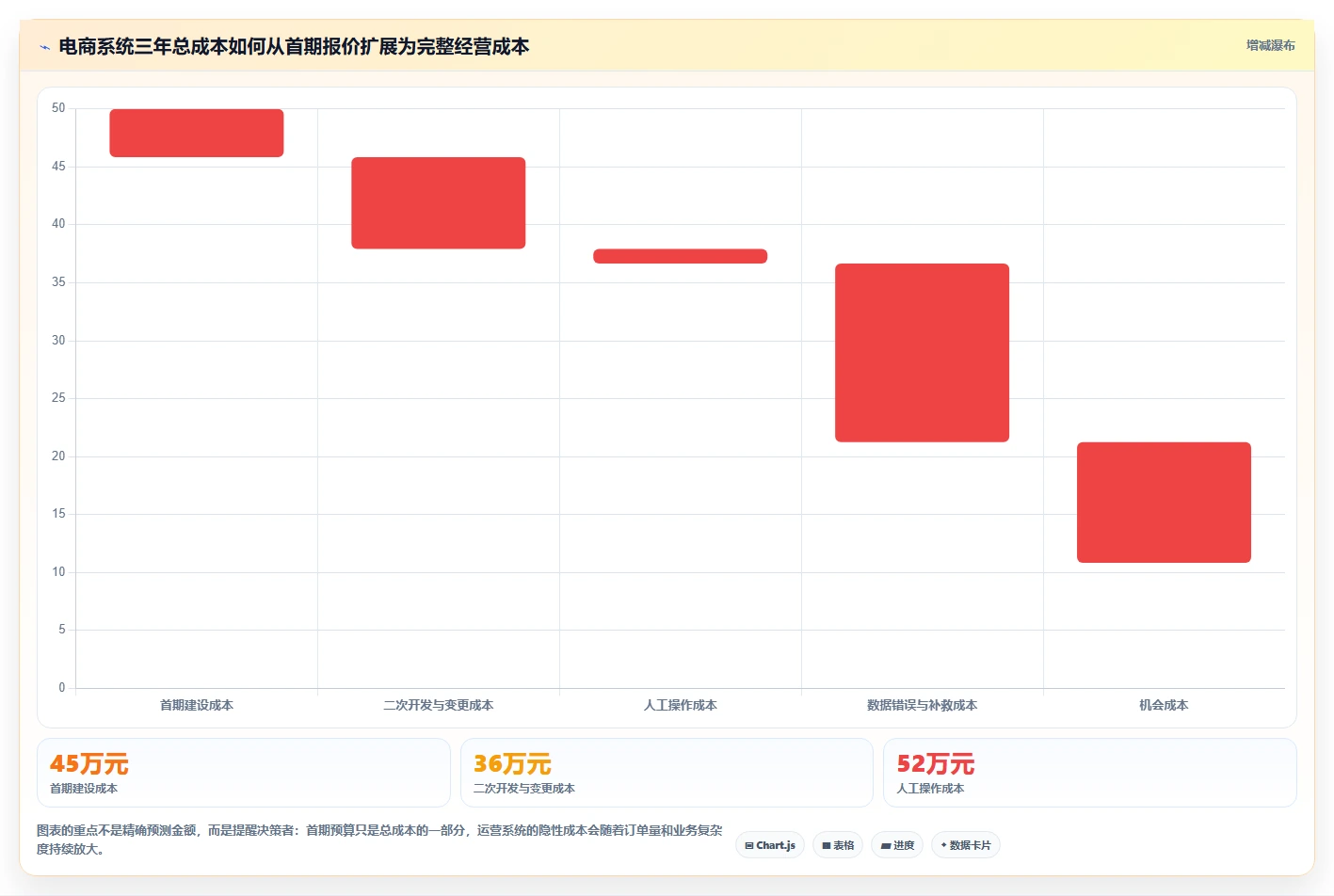Image resolution: width=1334 pixels, height=896 pixels.
Task: Open the 52万元 人工操作成本 card
Action: (x=1090, y=773)
